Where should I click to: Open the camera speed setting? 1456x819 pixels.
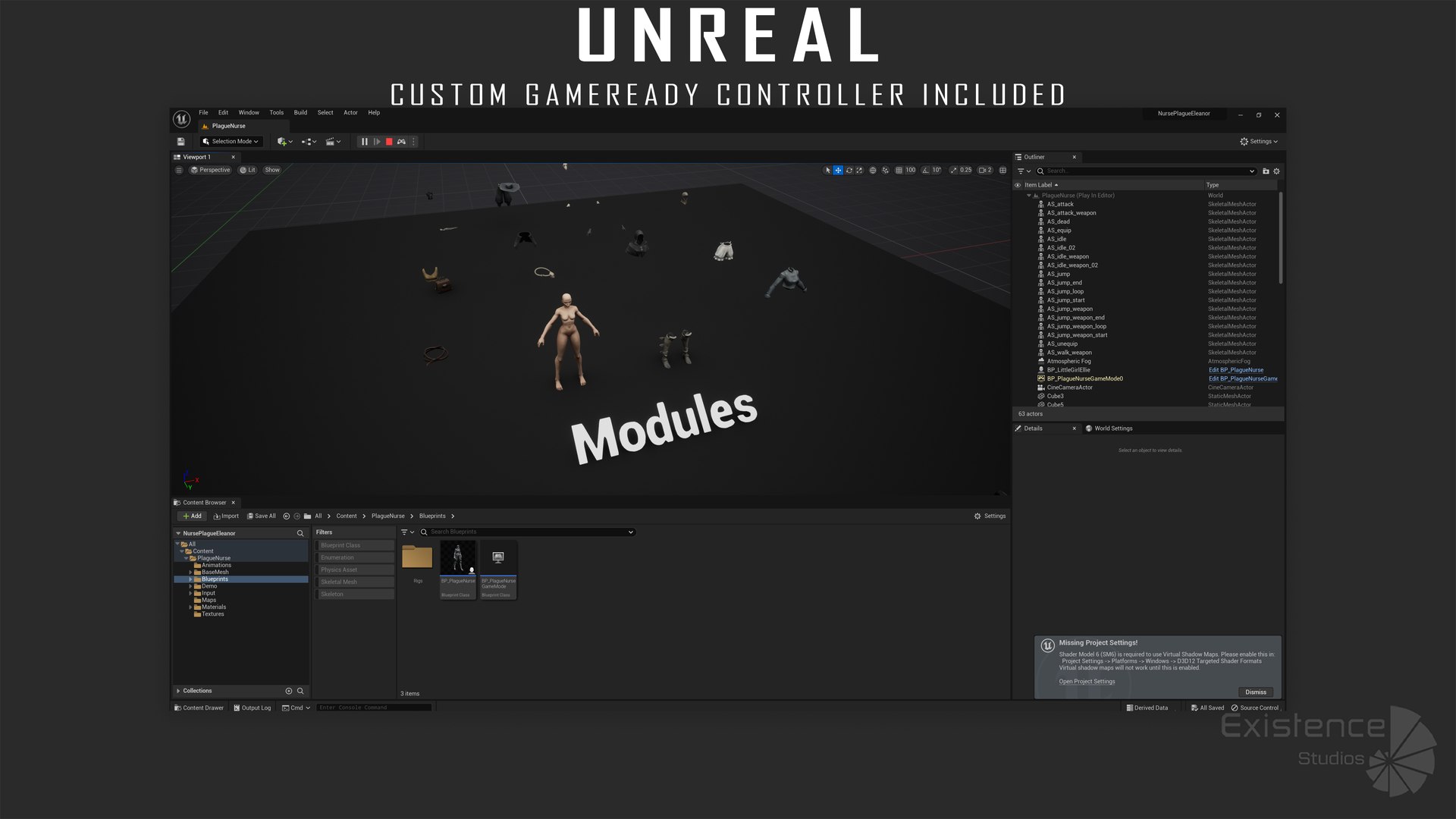pos(985,171)
